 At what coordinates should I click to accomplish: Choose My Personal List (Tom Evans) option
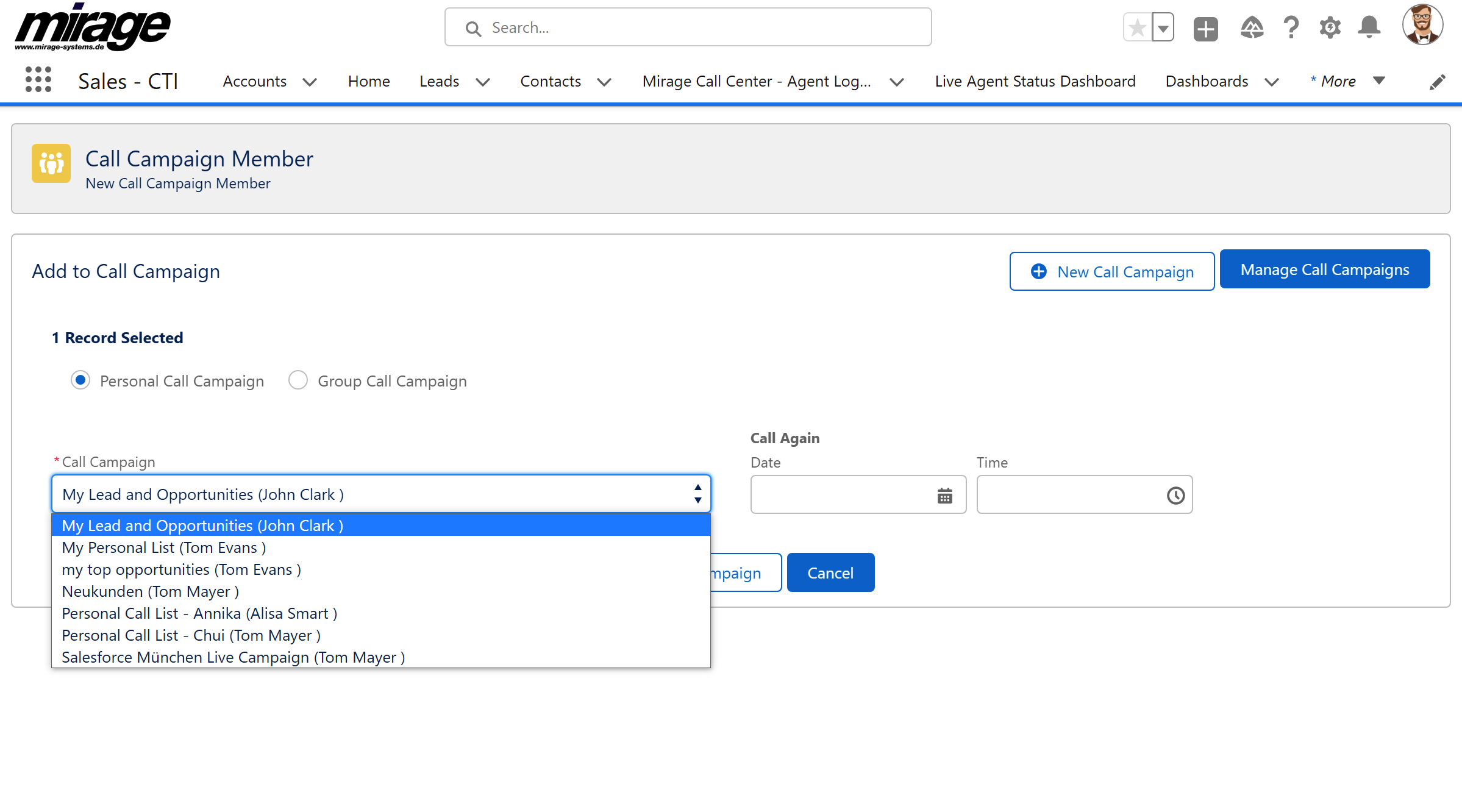pos(381,547)
